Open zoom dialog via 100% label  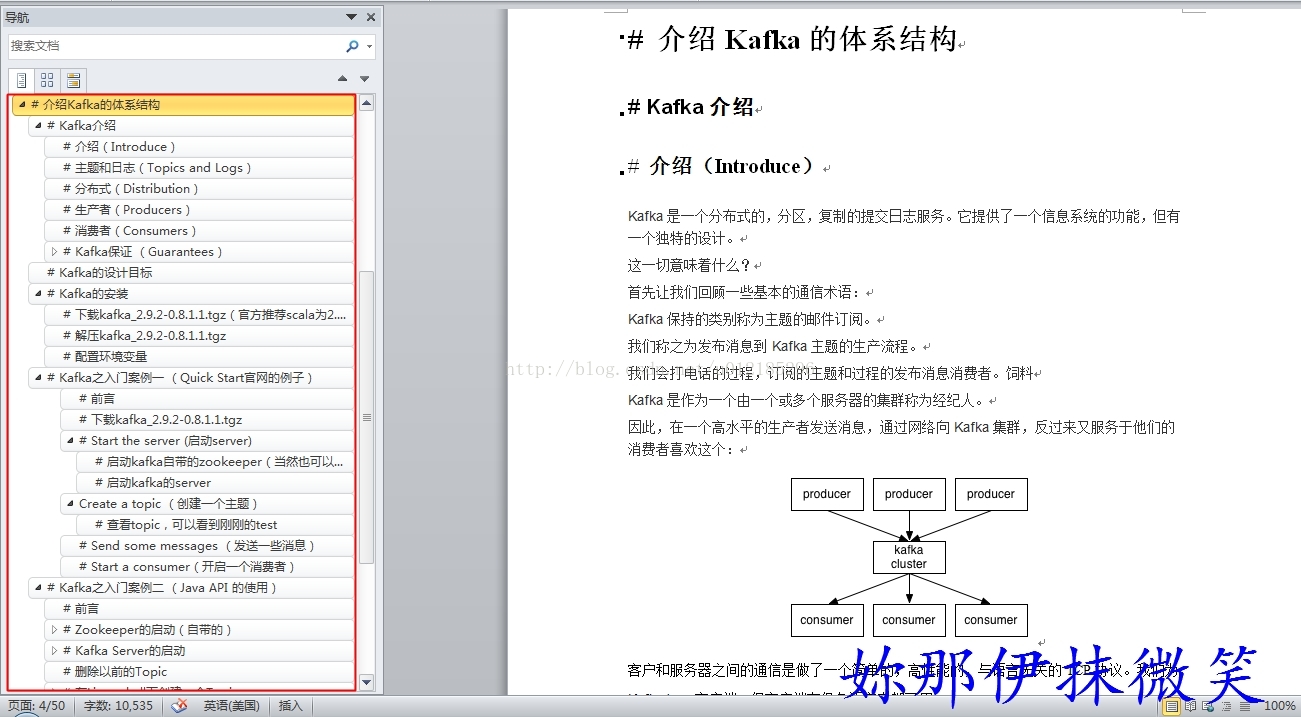point(1280,706)
